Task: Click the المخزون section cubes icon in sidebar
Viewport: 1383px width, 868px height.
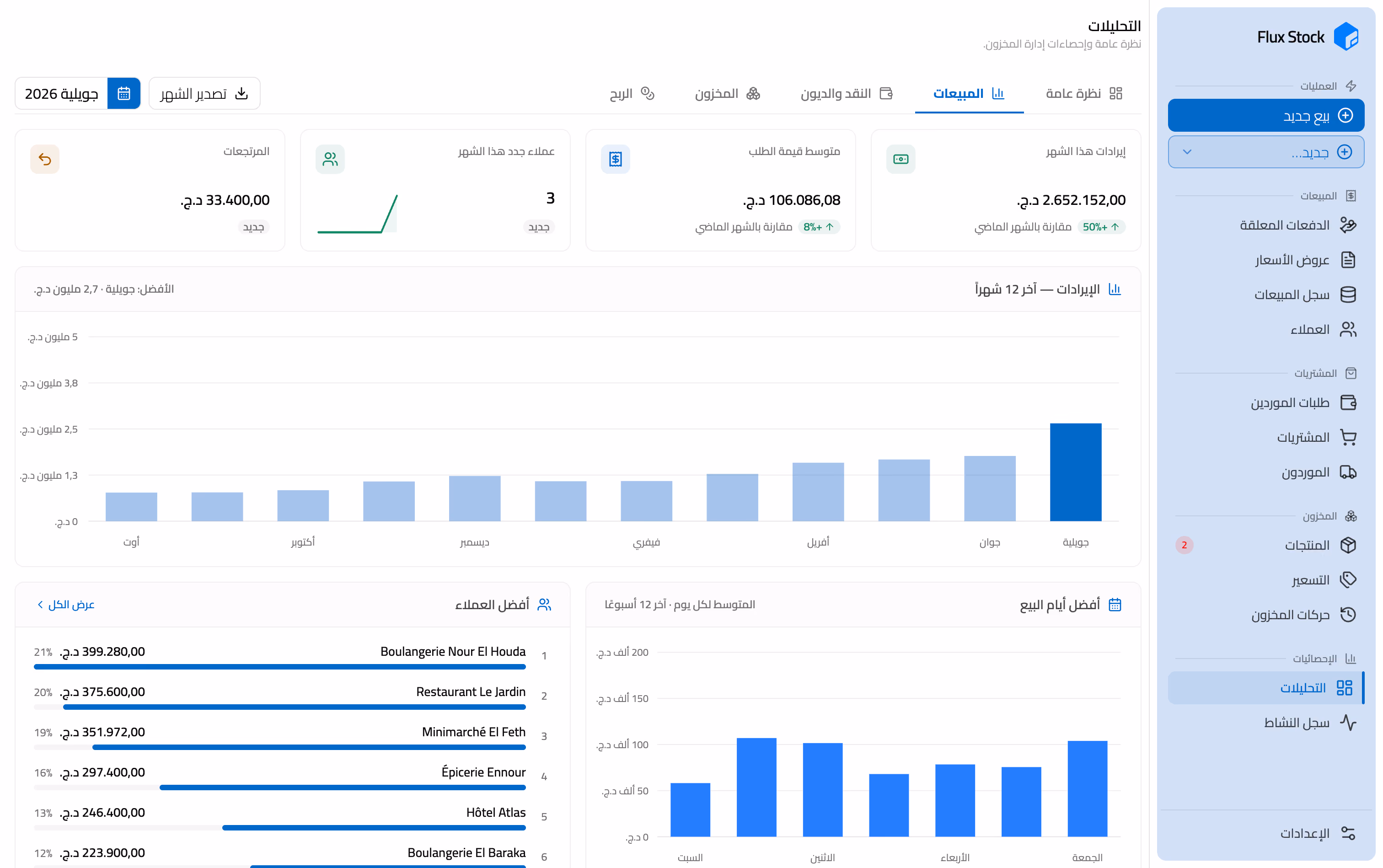Action: pos(1350,516)
